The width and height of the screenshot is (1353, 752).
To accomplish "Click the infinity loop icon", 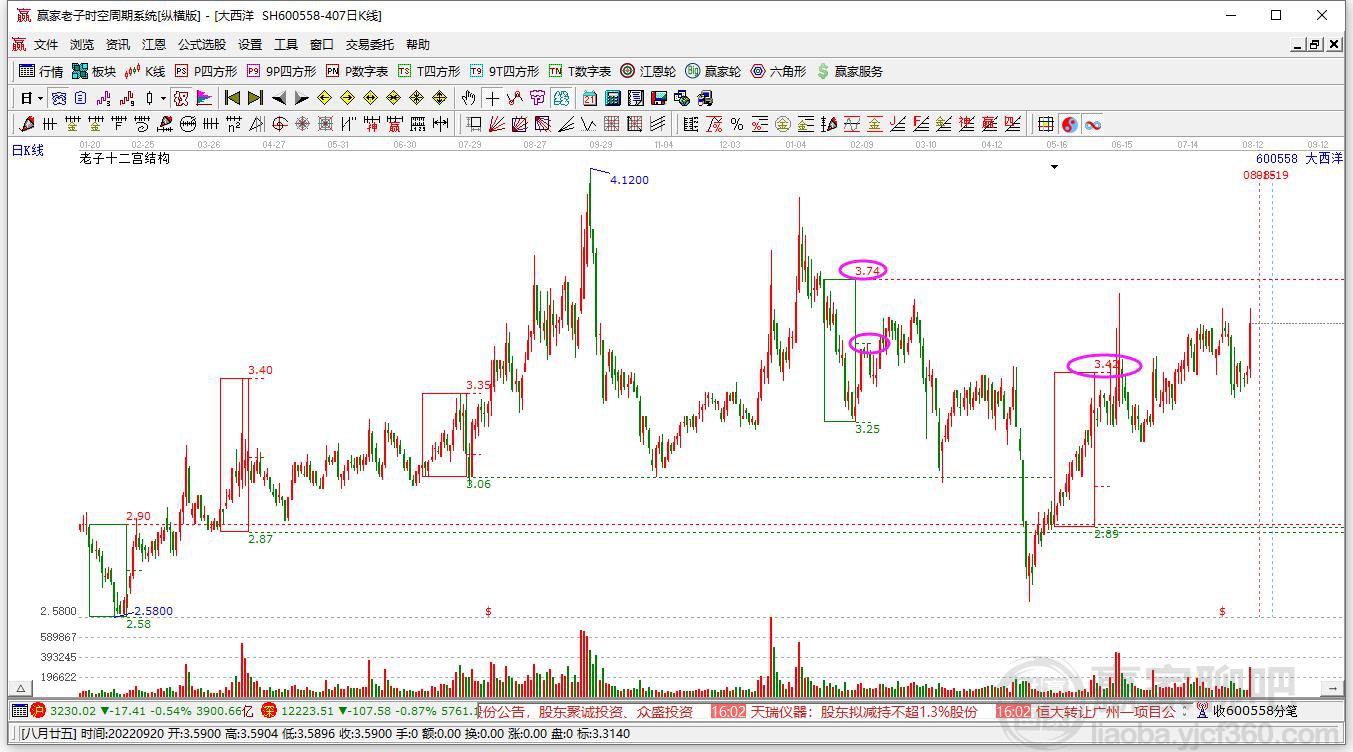I will coord(1093,124).
